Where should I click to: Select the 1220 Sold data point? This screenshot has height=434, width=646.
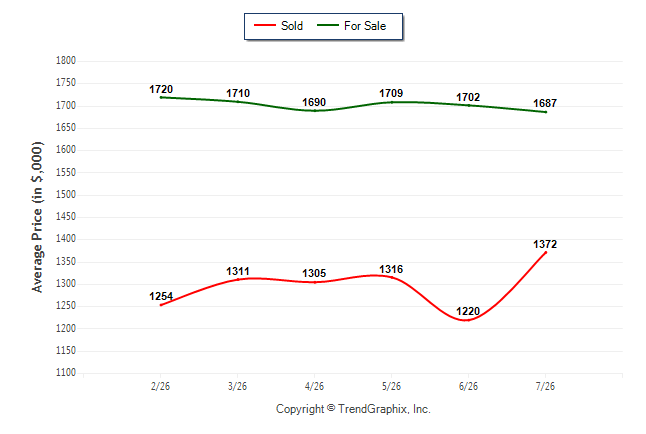click(468, 320)
